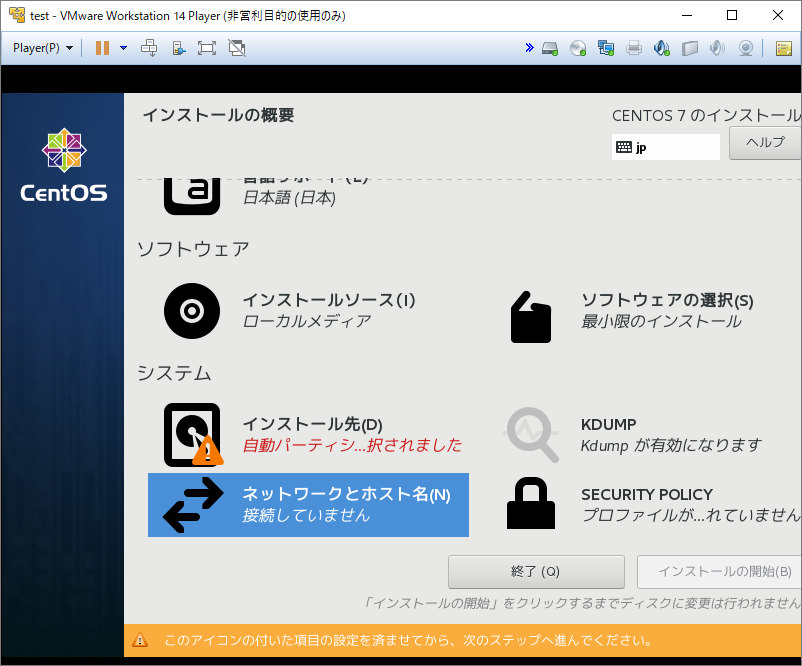Click the hard disk device icon
Screen dimensions: 802x666
pos(550,49)
